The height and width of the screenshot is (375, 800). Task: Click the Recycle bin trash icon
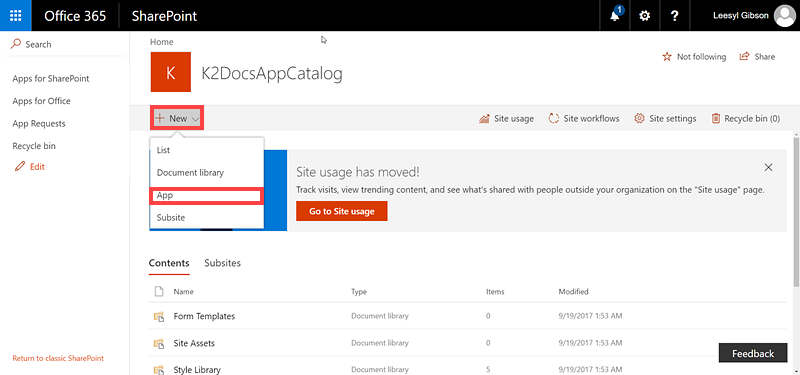[715, 118]
